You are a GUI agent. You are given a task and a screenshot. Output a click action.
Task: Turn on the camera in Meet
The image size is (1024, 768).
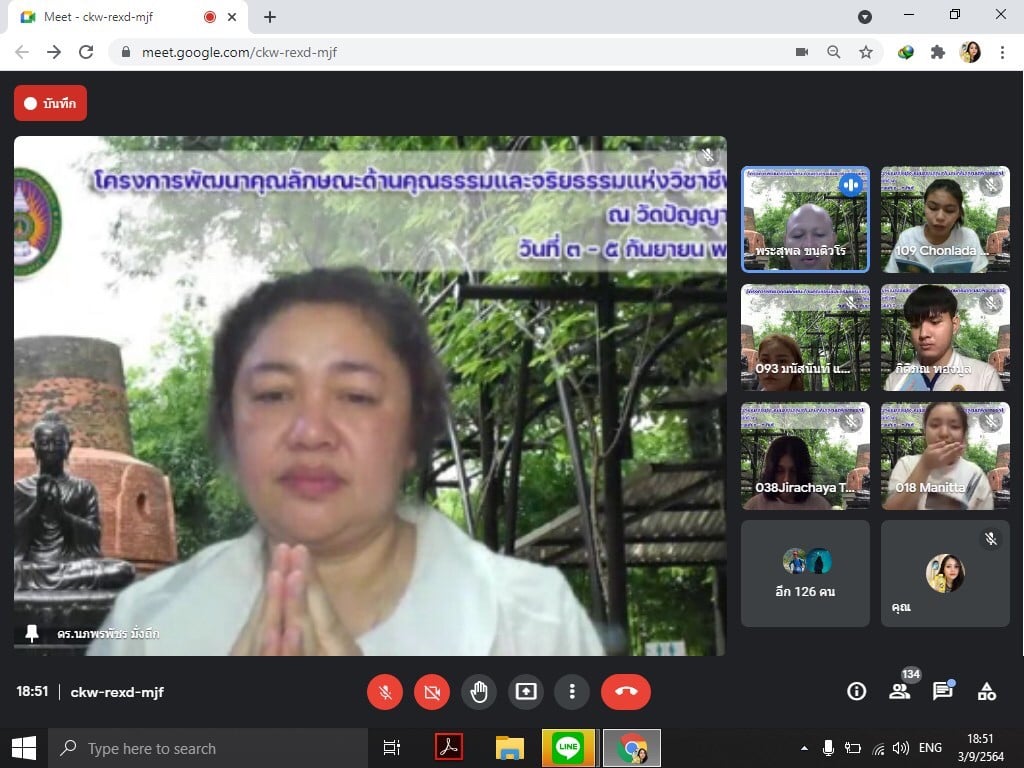pos(432,692)
